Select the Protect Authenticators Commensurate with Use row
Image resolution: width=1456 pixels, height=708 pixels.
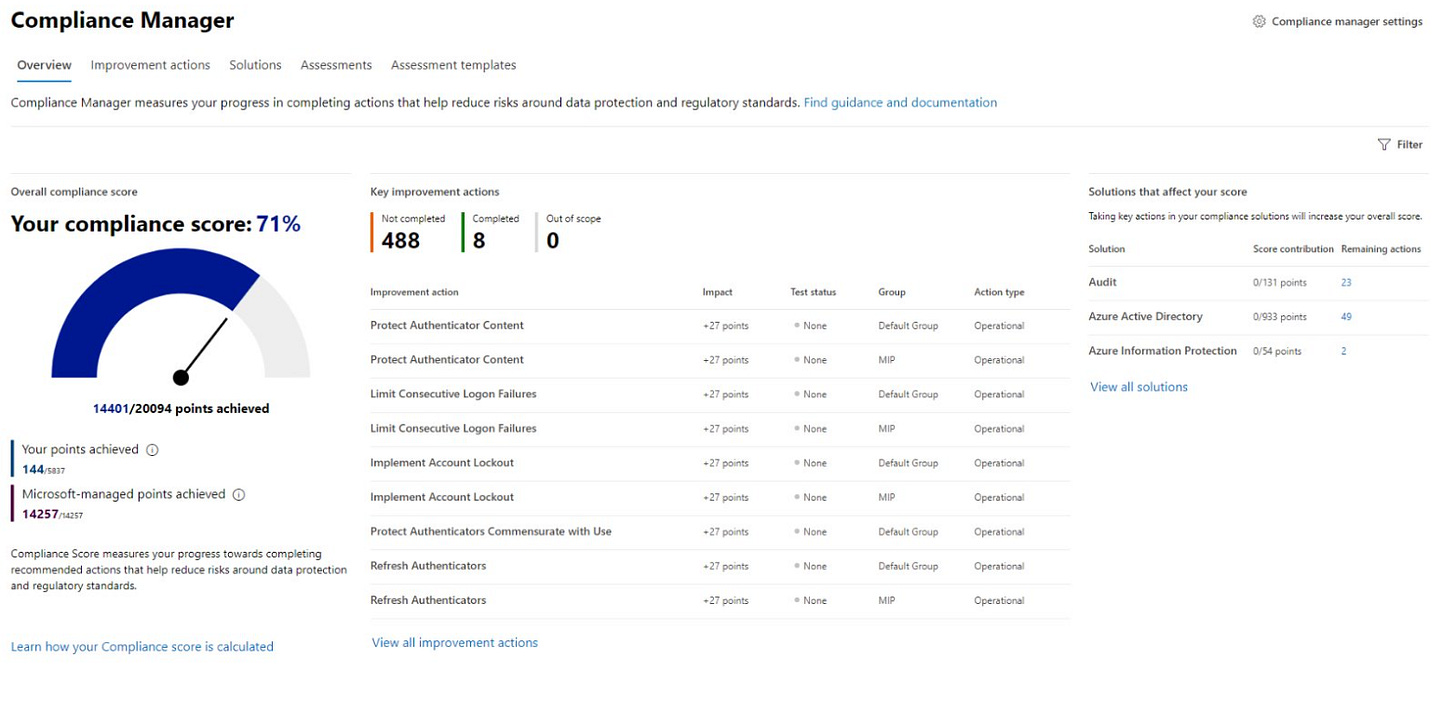tap(491, 531)
